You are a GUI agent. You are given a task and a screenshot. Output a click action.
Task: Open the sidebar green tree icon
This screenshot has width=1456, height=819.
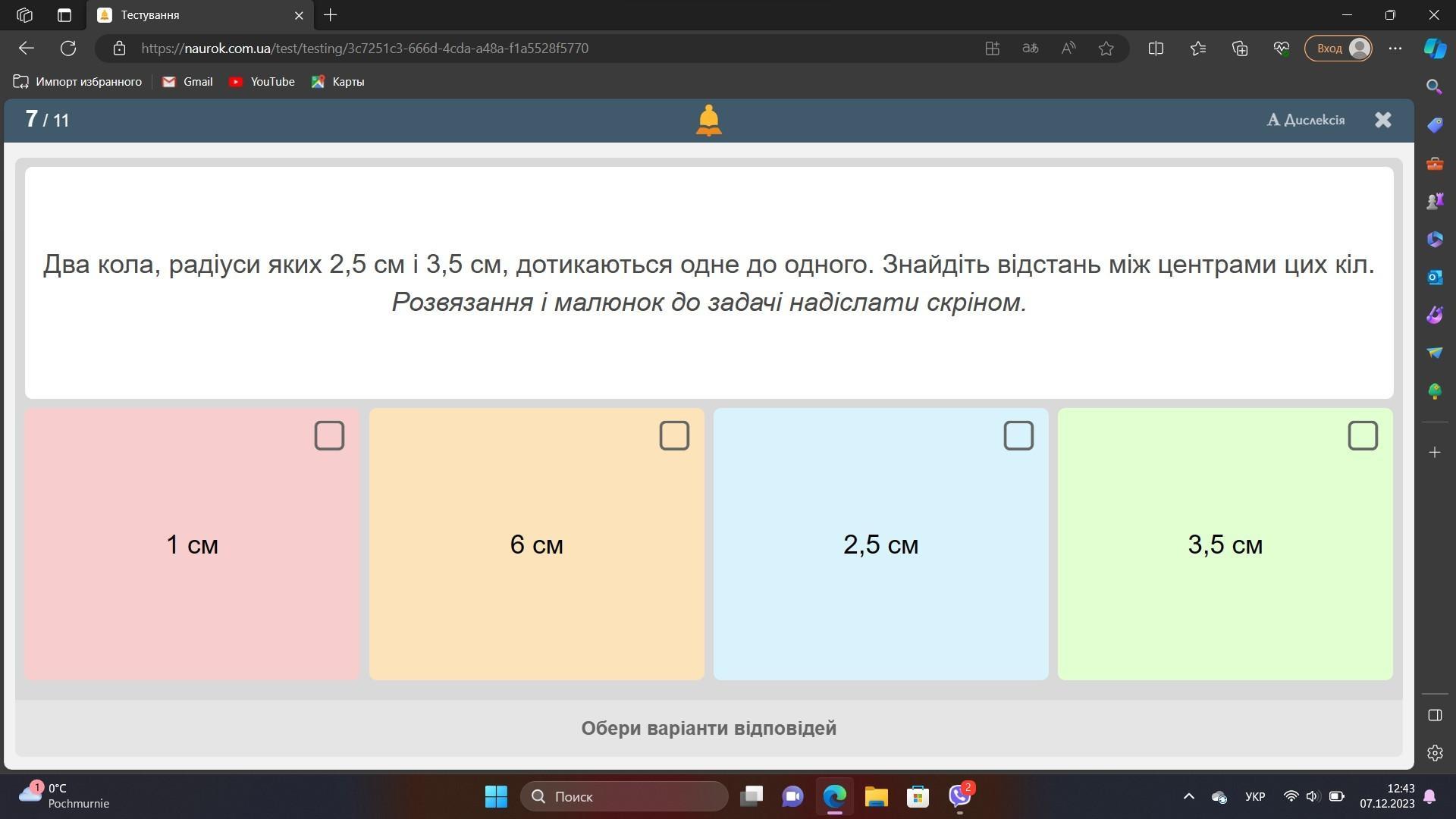(1435, 391)
